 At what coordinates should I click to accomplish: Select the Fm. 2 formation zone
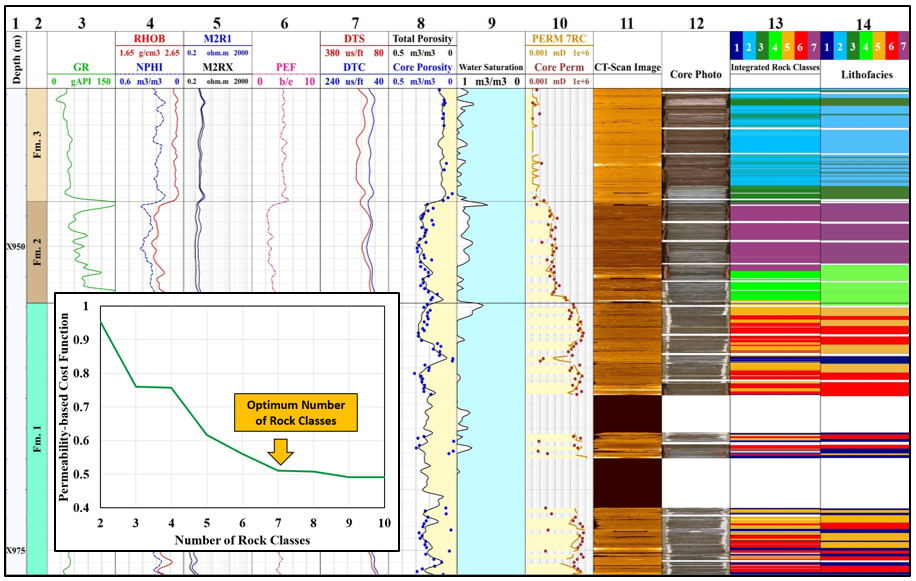point(36,252)
